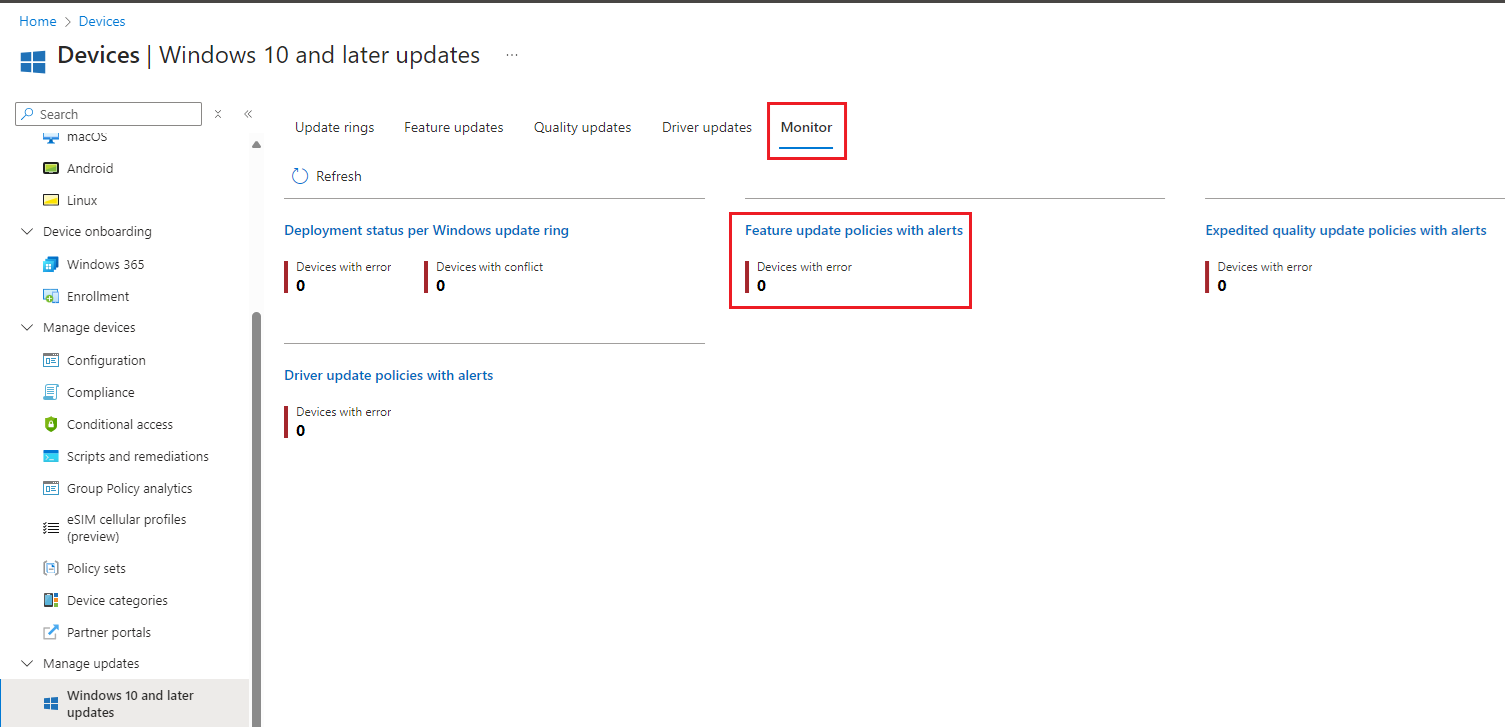Click the Conditional access shield icon
This screenshot has width=1505, height=727.
tap(51, 424)
